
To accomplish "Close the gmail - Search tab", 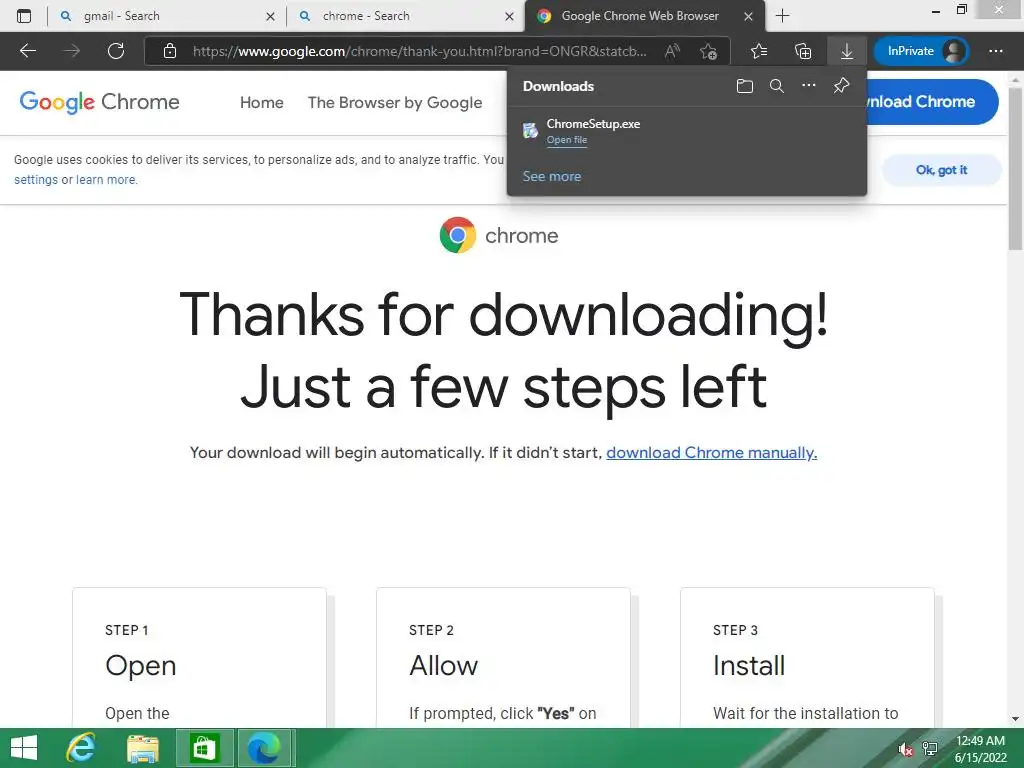I will (x=270, y=16).
